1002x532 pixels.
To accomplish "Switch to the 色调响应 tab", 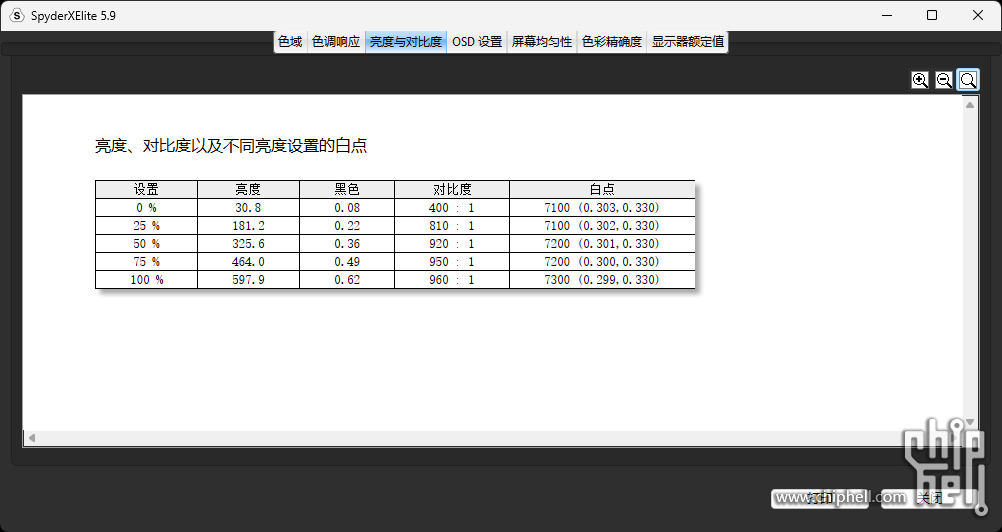I will (336, 42).
